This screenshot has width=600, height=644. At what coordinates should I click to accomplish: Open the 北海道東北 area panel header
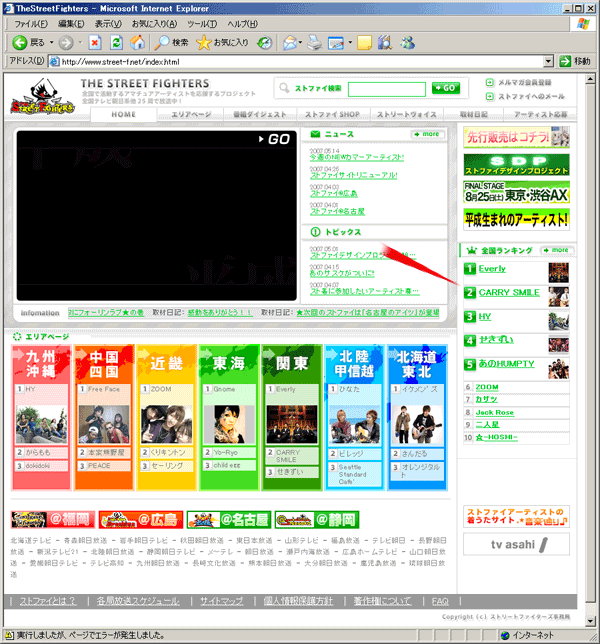click(x=416, y=364)
